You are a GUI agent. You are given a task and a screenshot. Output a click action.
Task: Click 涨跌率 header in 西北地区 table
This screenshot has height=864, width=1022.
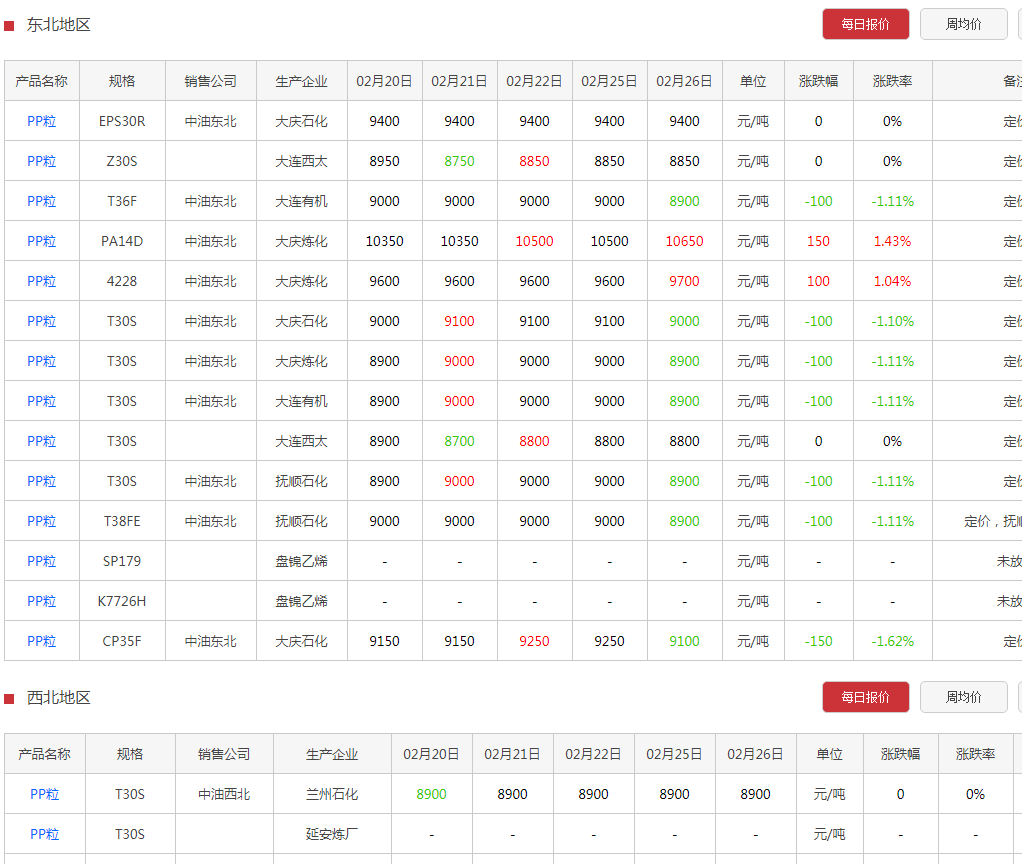click(975, 755)
